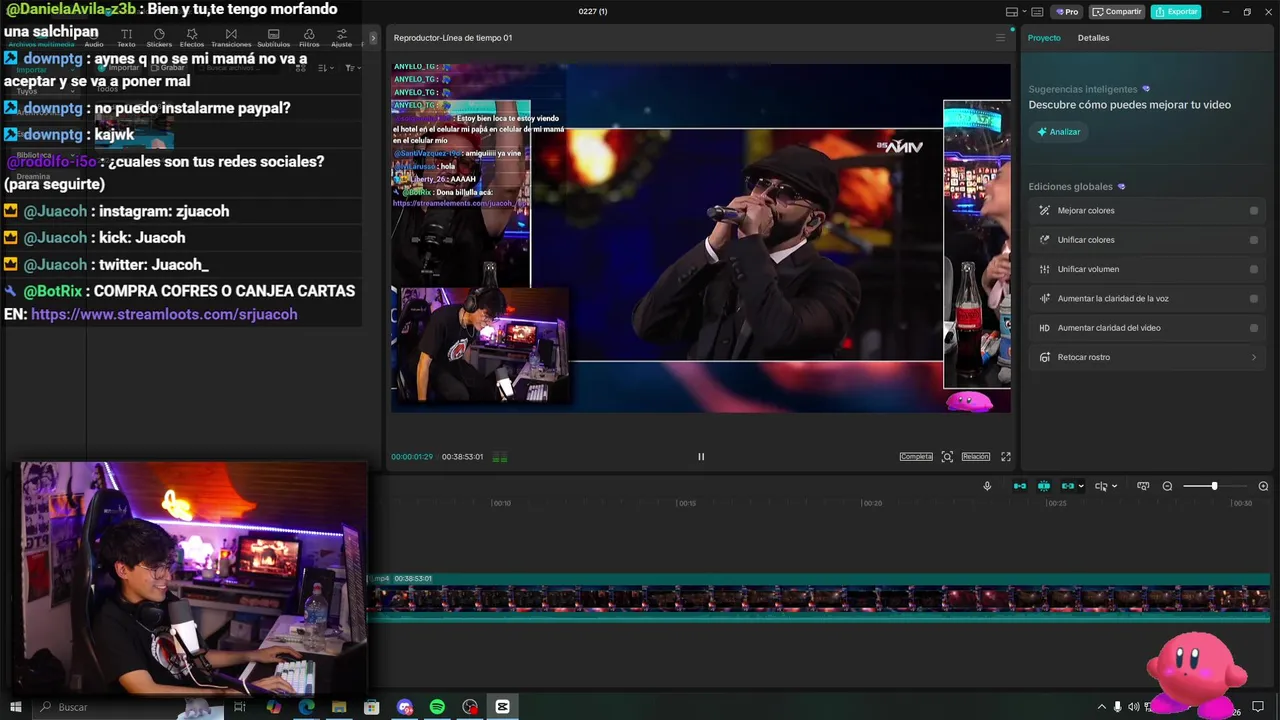Click the fit-timeline-to-window icon
The height and width of the screenshot is (720, 1280).
[1143, 486]
